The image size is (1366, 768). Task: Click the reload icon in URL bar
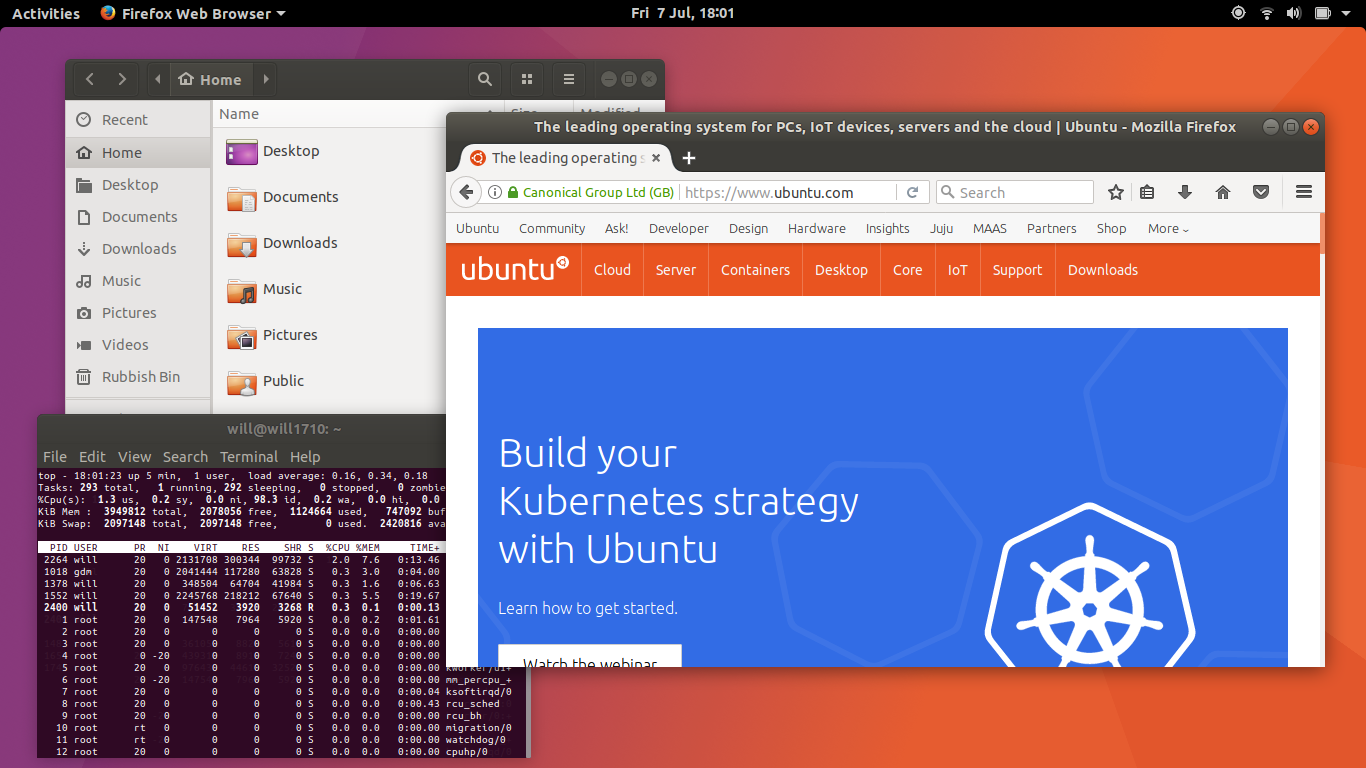[x=912, y=192]
